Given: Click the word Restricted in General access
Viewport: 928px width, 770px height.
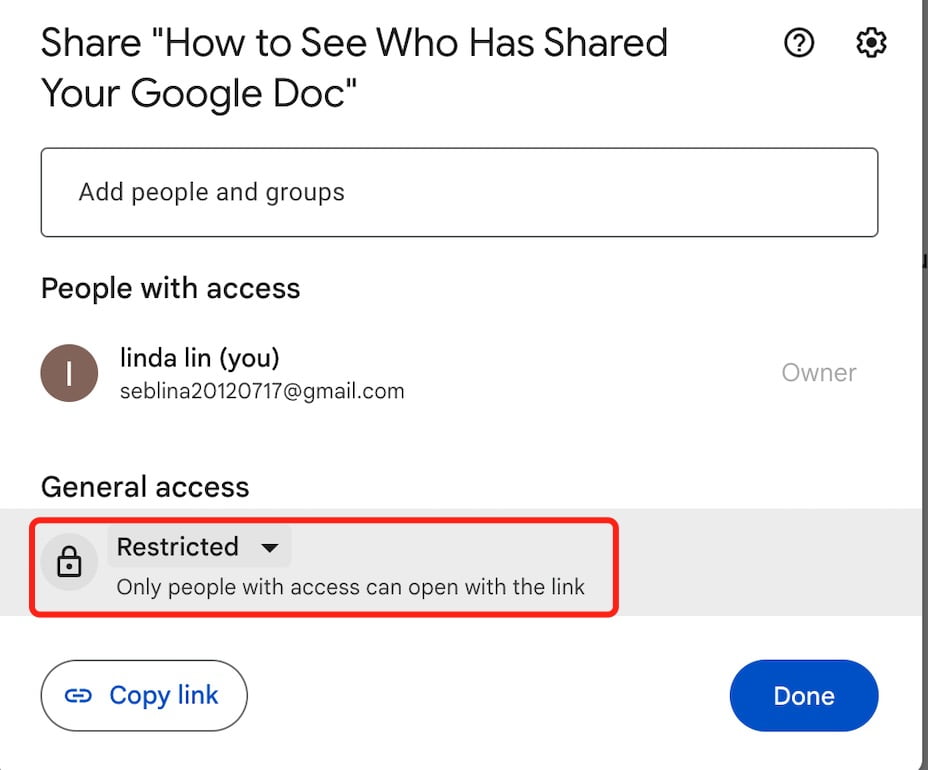Looking at the screenshot, I should point(178,546).
